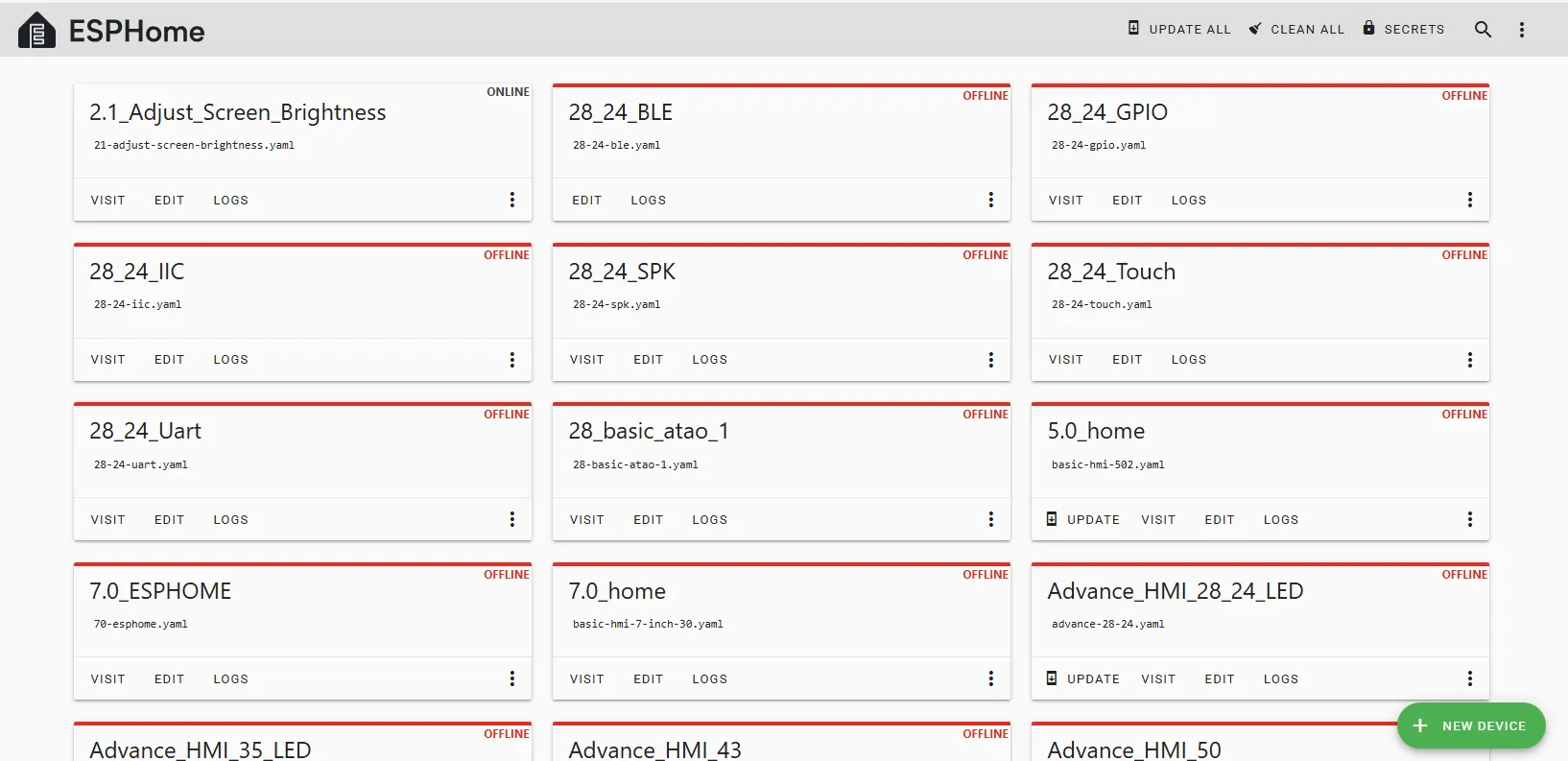Click the Update All icon in header
The image size is (1568, 761).
click(1133, 29)
